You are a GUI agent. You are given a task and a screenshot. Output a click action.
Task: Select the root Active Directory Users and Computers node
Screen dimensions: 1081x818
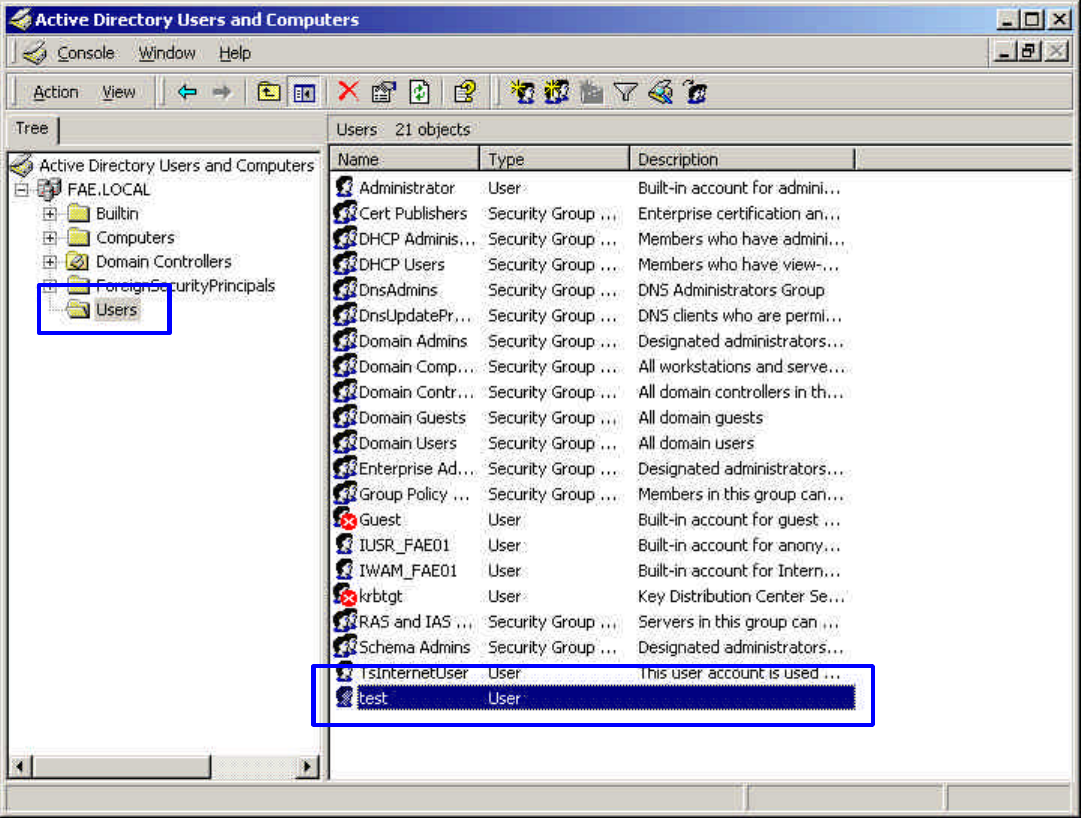[x=176, y=165]
